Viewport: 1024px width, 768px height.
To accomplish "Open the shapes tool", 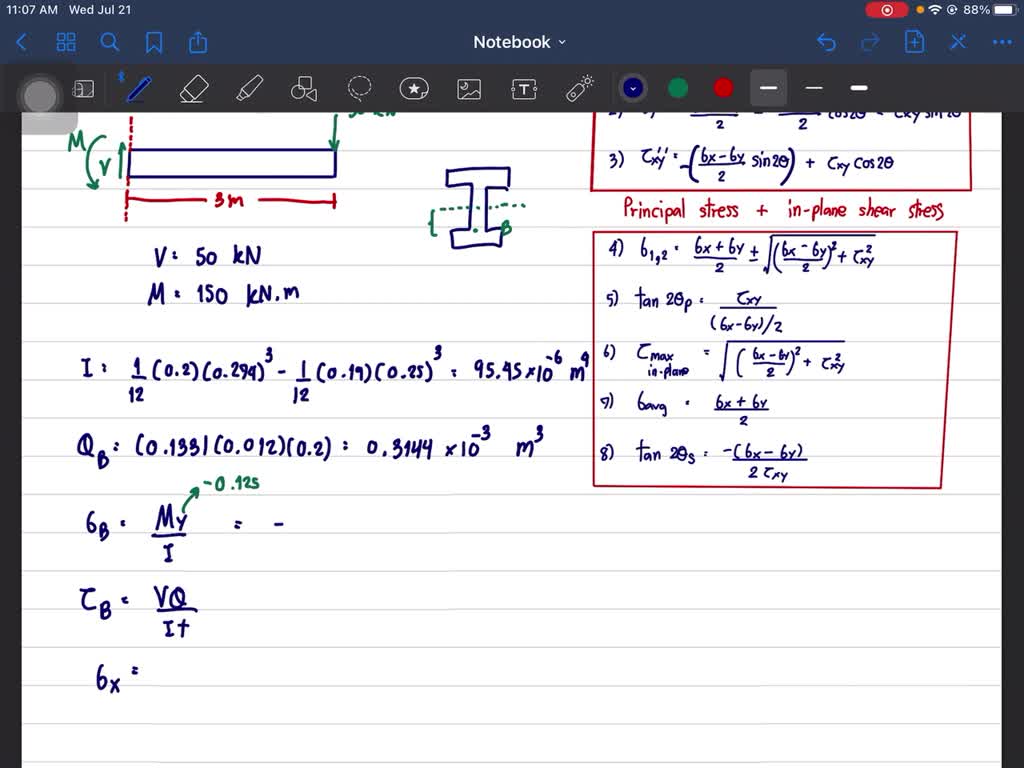I will (304, 88).
